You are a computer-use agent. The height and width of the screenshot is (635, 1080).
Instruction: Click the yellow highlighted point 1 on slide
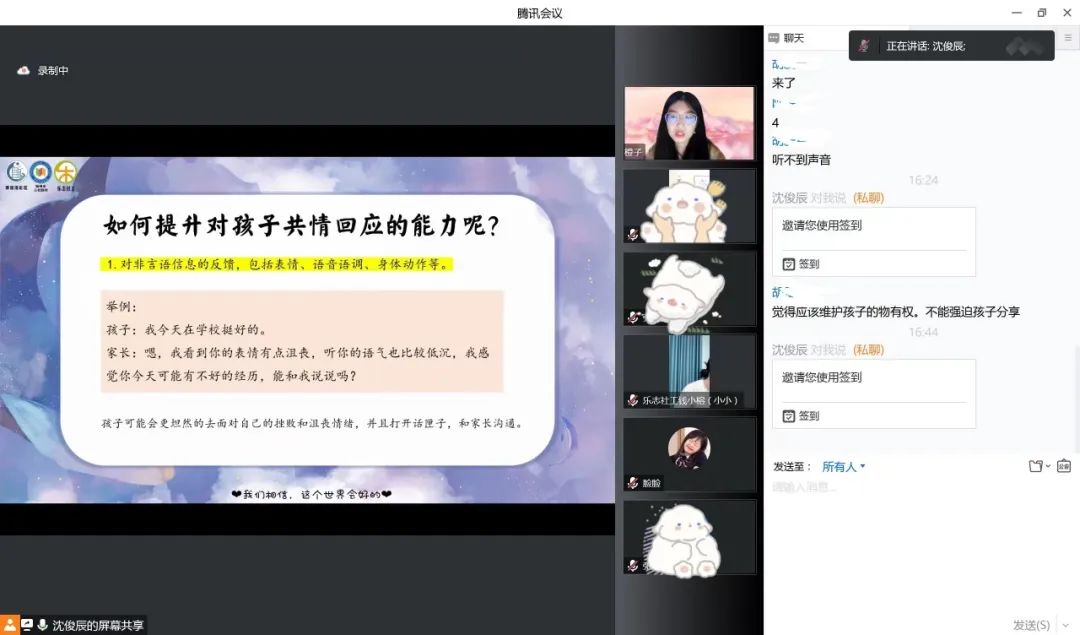coord(276,264)
